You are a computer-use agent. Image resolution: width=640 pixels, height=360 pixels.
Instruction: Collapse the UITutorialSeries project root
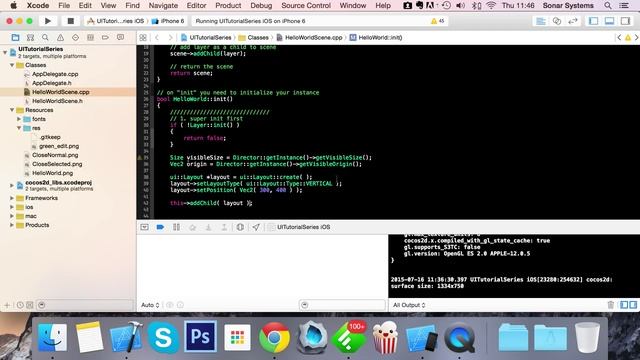[5, 52]
